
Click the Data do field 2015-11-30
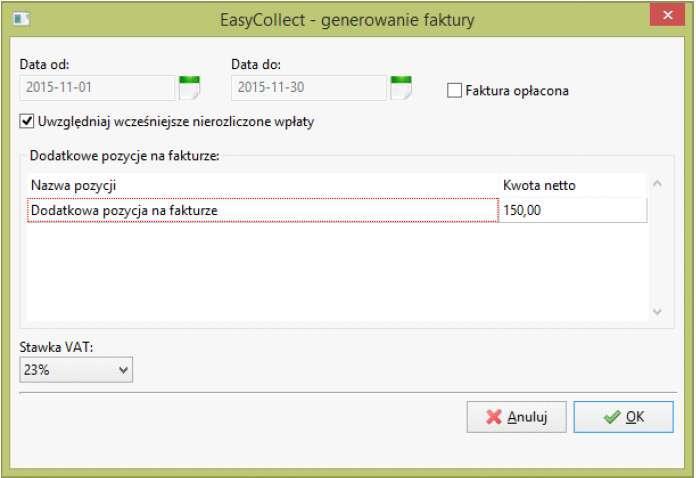tap(309, 87)
